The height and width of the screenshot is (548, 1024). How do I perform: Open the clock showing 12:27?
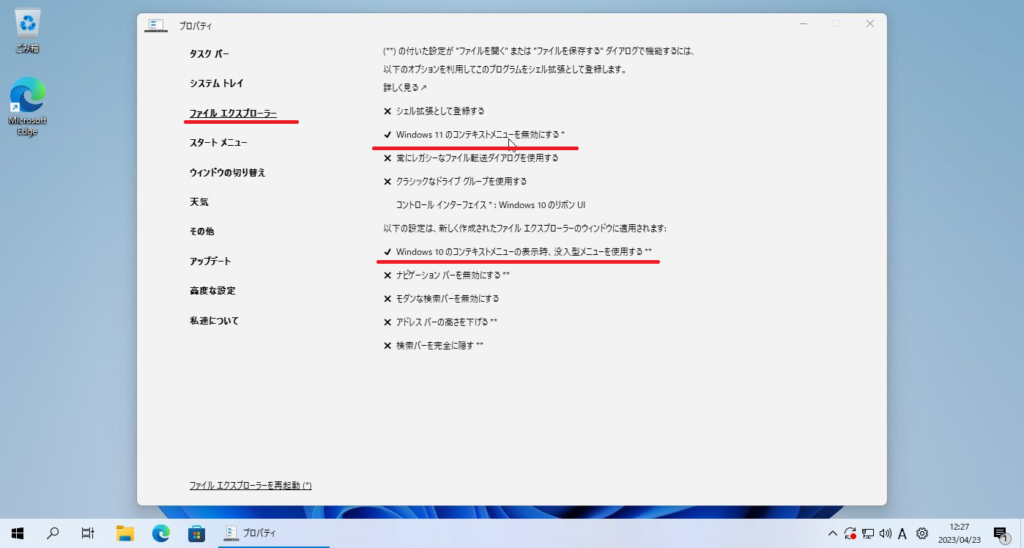pyautogui.click(x=959, y=533)
